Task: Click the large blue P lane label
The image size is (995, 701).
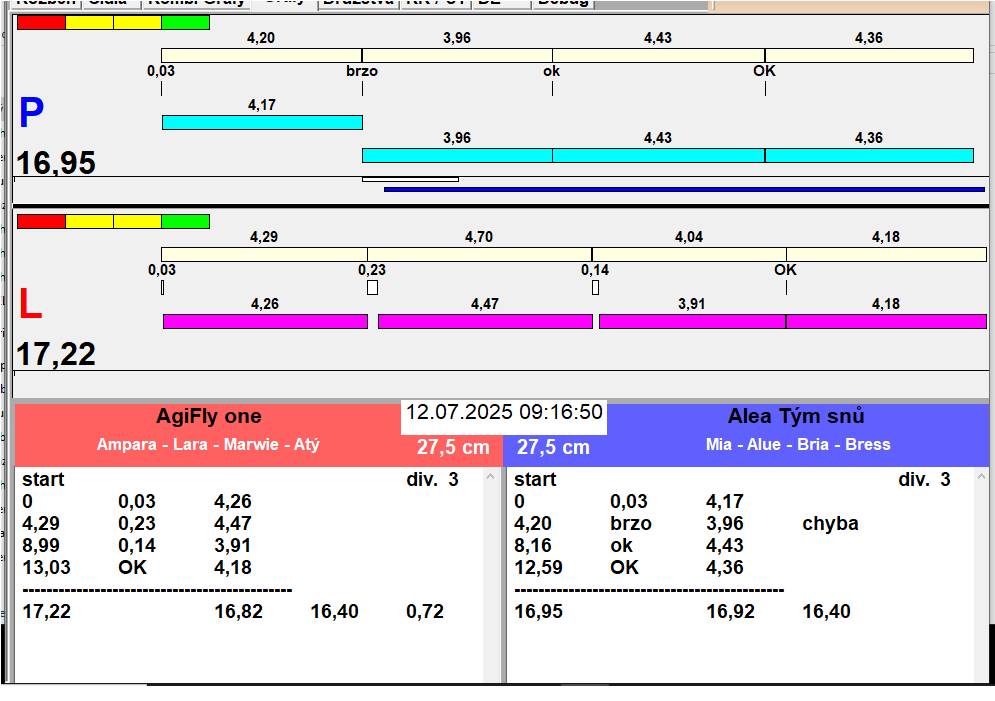Action: pos(31,114)
